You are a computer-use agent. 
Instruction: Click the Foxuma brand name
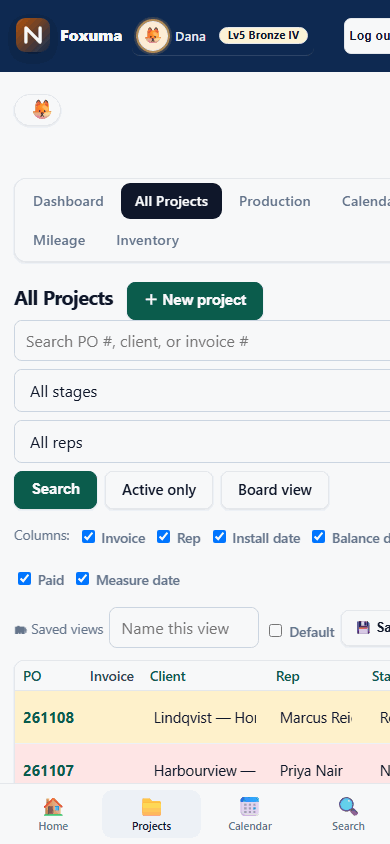pos(91,36)
